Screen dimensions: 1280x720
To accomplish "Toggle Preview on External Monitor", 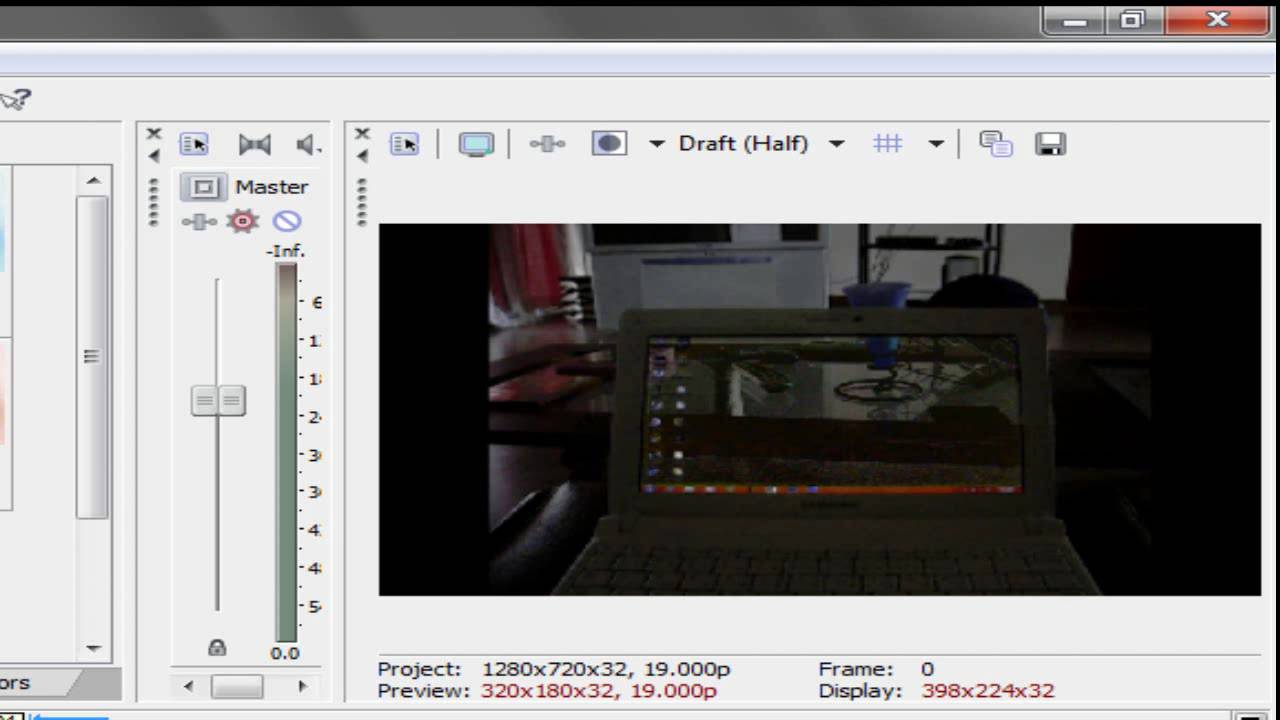I will pos(476,144).
